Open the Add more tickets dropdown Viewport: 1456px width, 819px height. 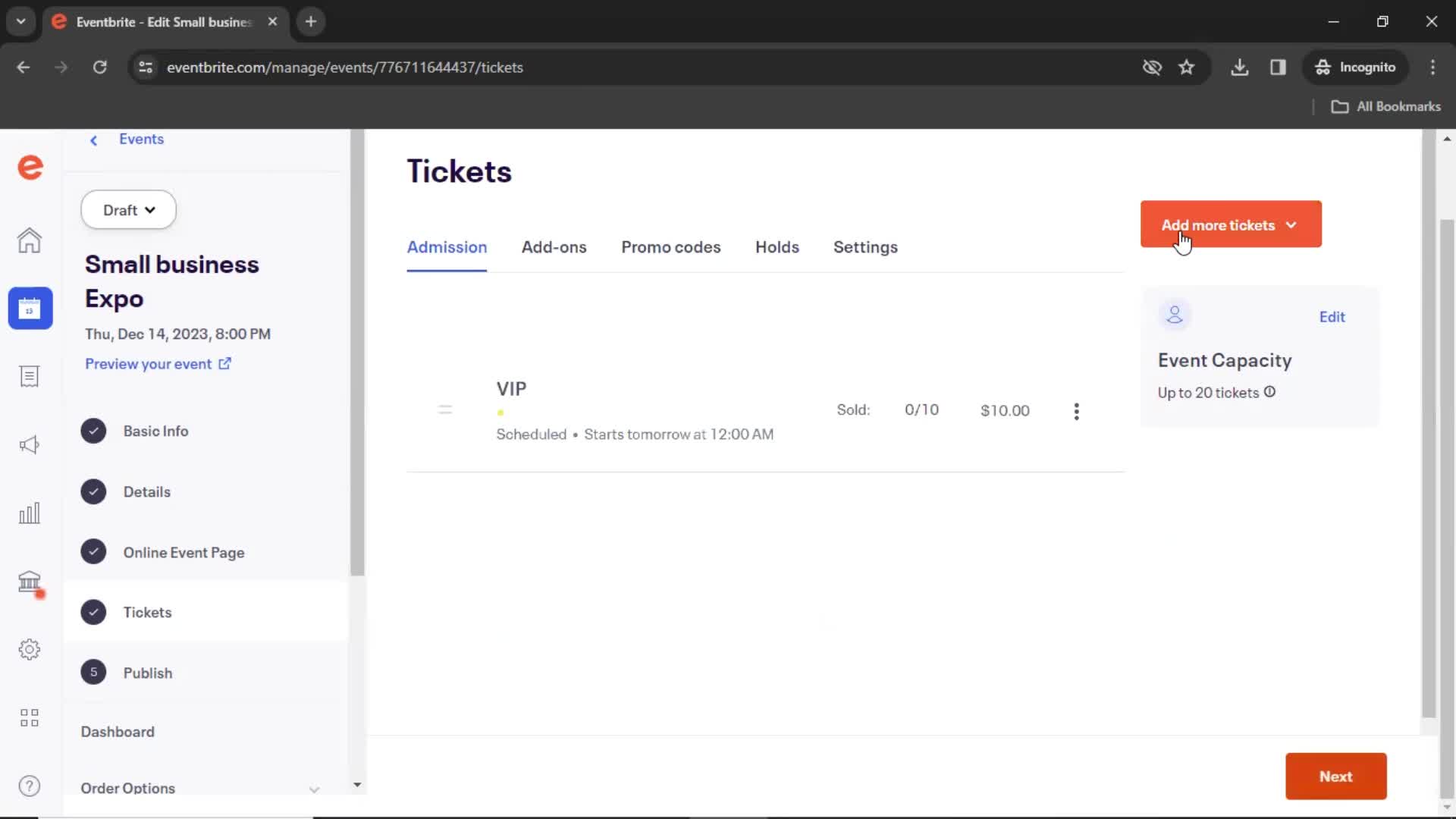pyautogui.click(x=1231, y=224)
